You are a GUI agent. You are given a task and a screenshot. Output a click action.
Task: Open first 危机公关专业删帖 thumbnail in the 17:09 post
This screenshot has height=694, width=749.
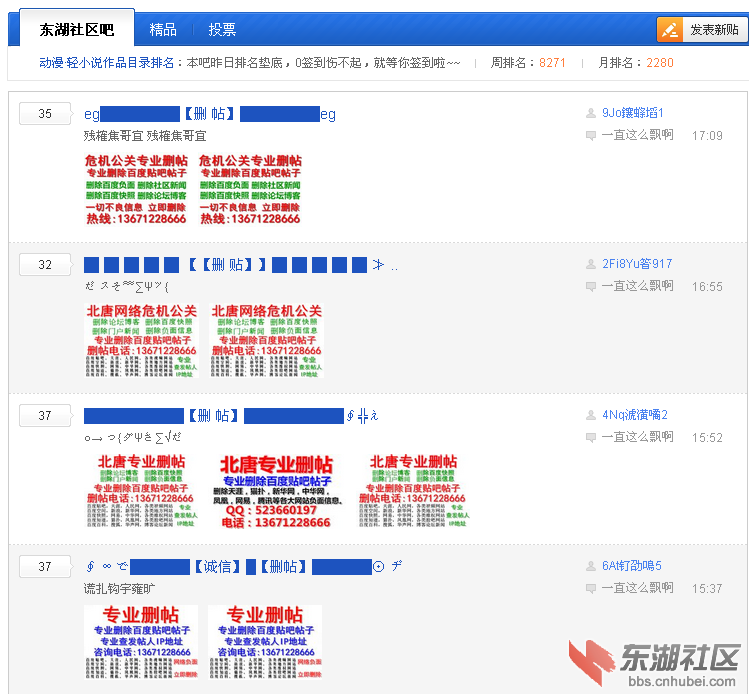pyautogui.click(x=136, y=189)
